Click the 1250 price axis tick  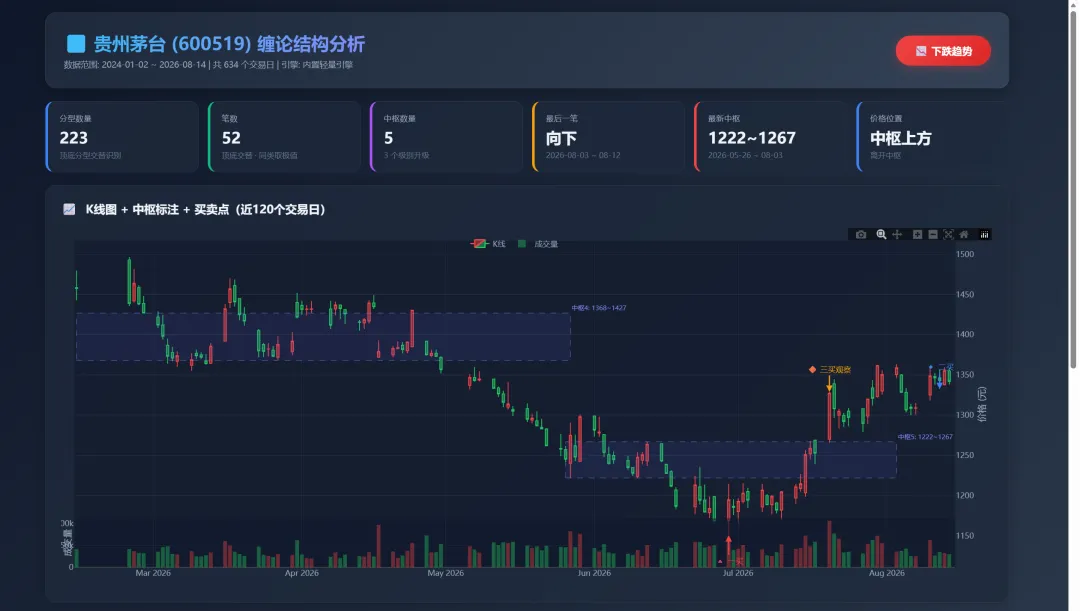coord(965,455)
